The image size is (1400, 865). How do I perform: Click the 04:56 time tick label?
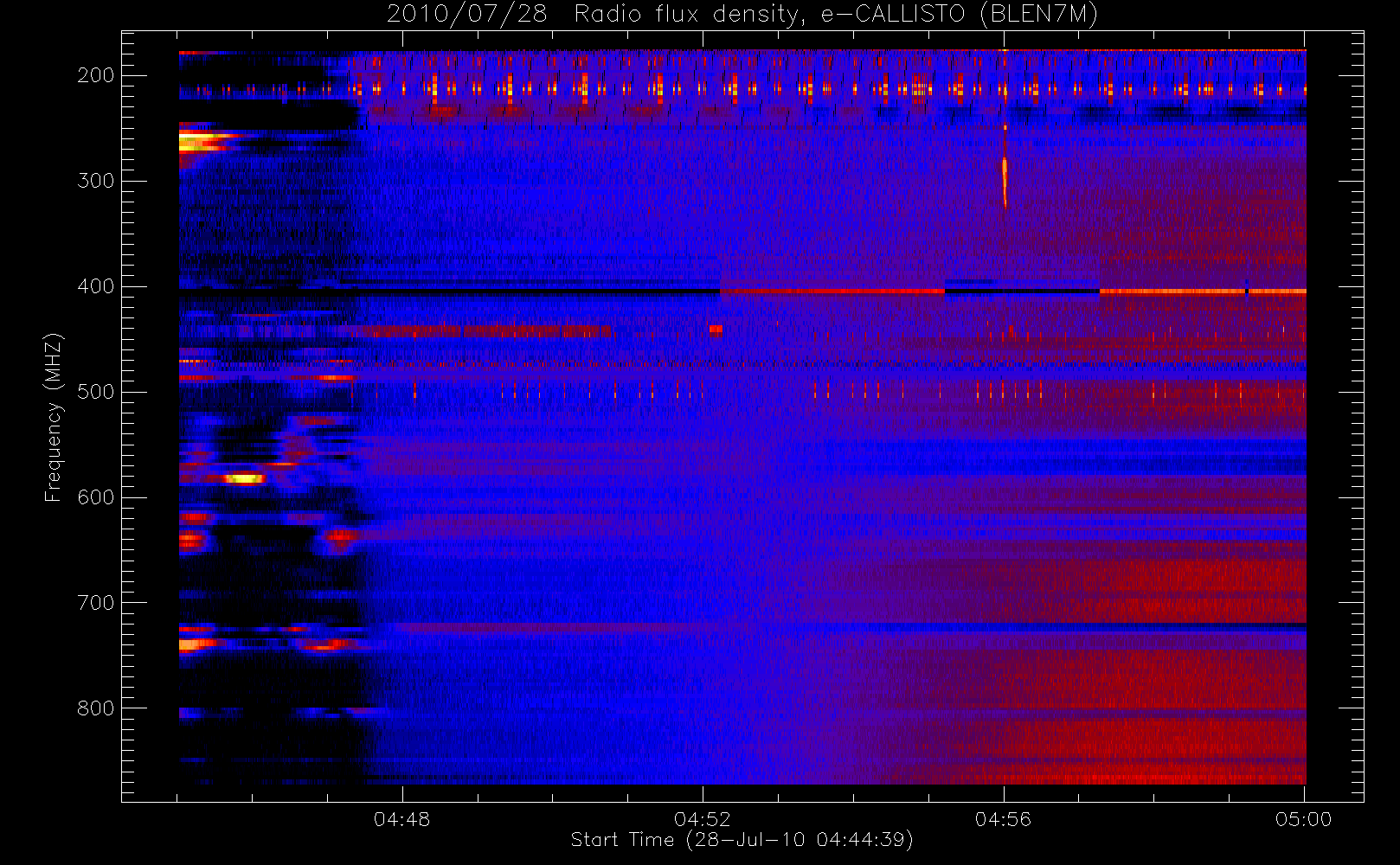[x=1004, y=819]
